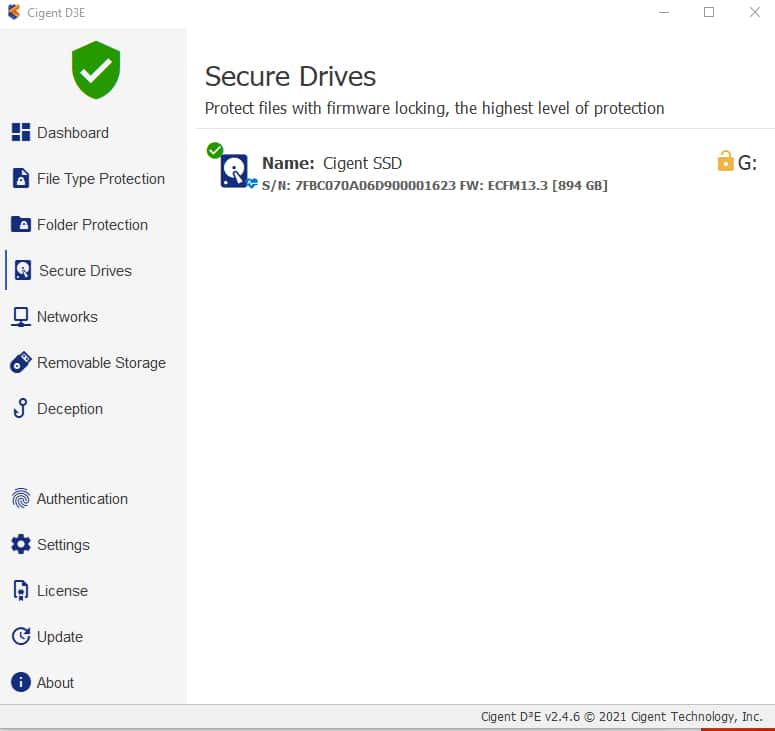Open the Dashboard grid icon
775x731 pixels.
click(21, 132)
